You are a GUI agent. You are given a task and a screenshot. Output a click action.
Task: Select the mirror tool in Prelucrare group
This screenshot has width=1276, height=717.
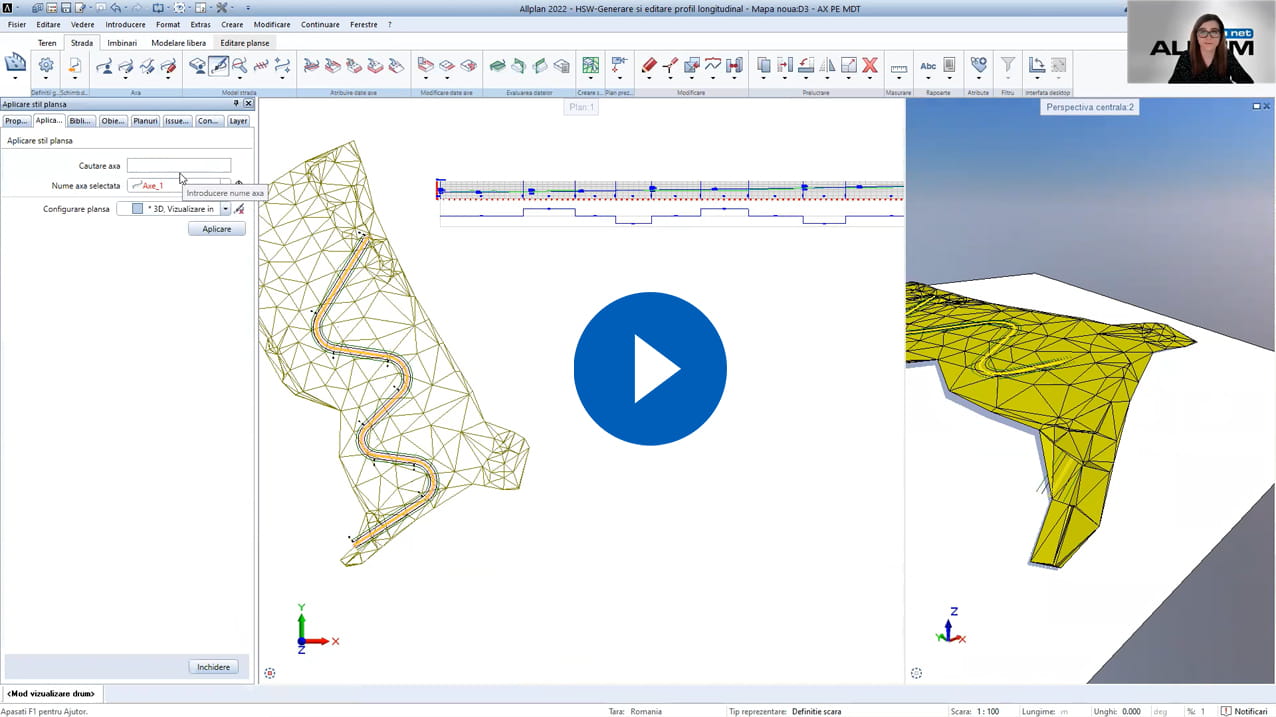827,66
